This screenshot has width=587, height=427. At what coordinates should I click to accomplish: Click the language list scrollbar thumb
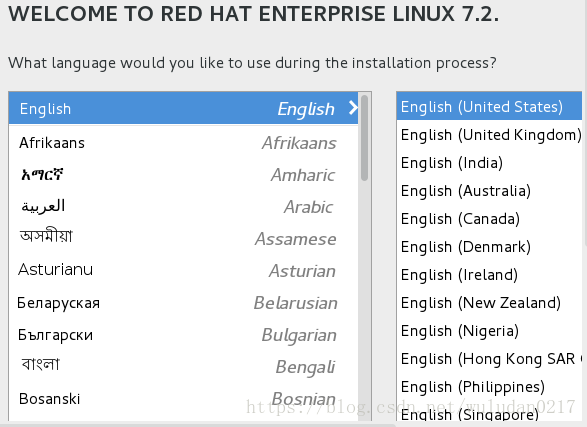364,138
